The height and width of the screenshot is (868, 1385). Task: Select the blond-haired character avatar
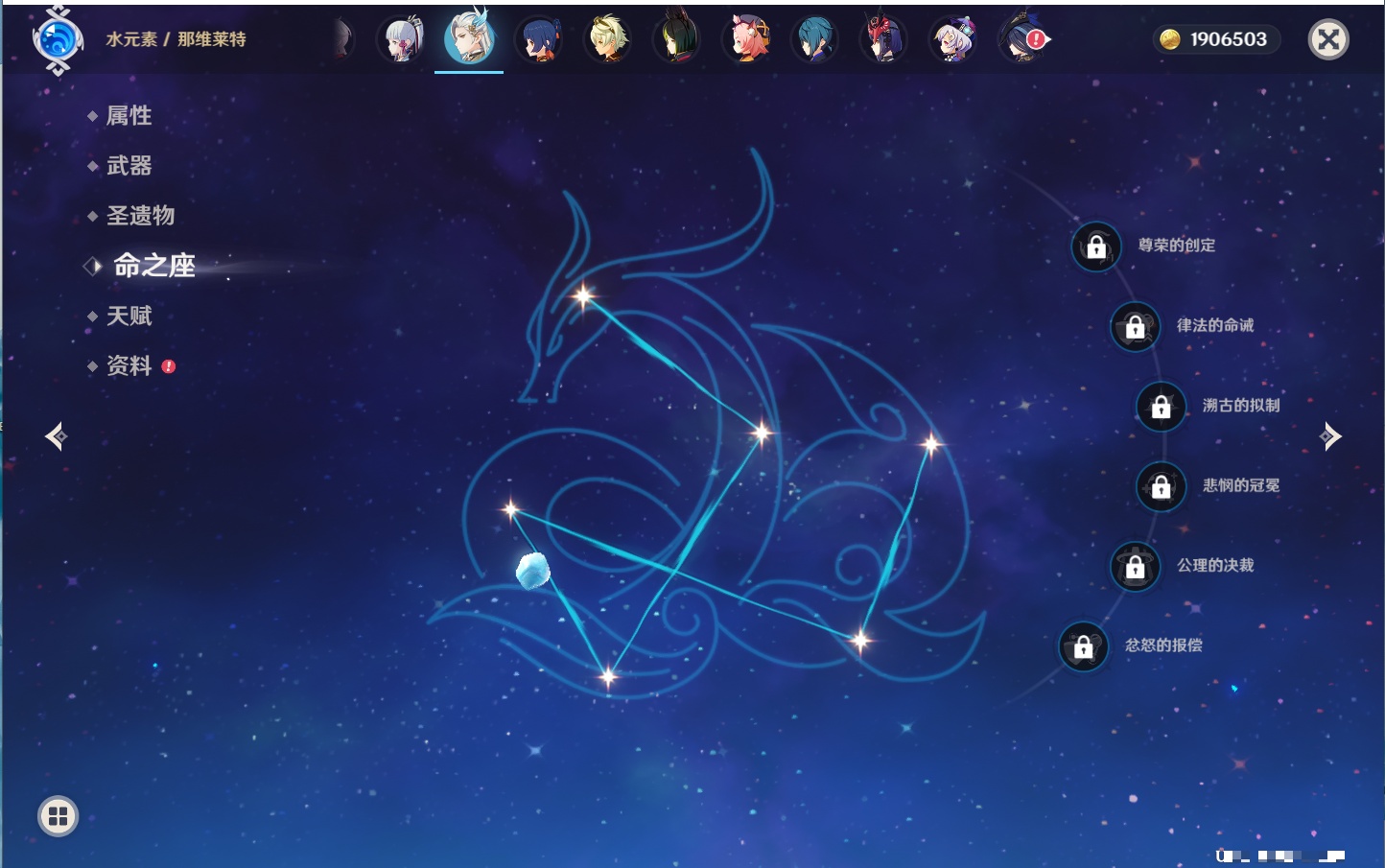(x=608, y=39)
